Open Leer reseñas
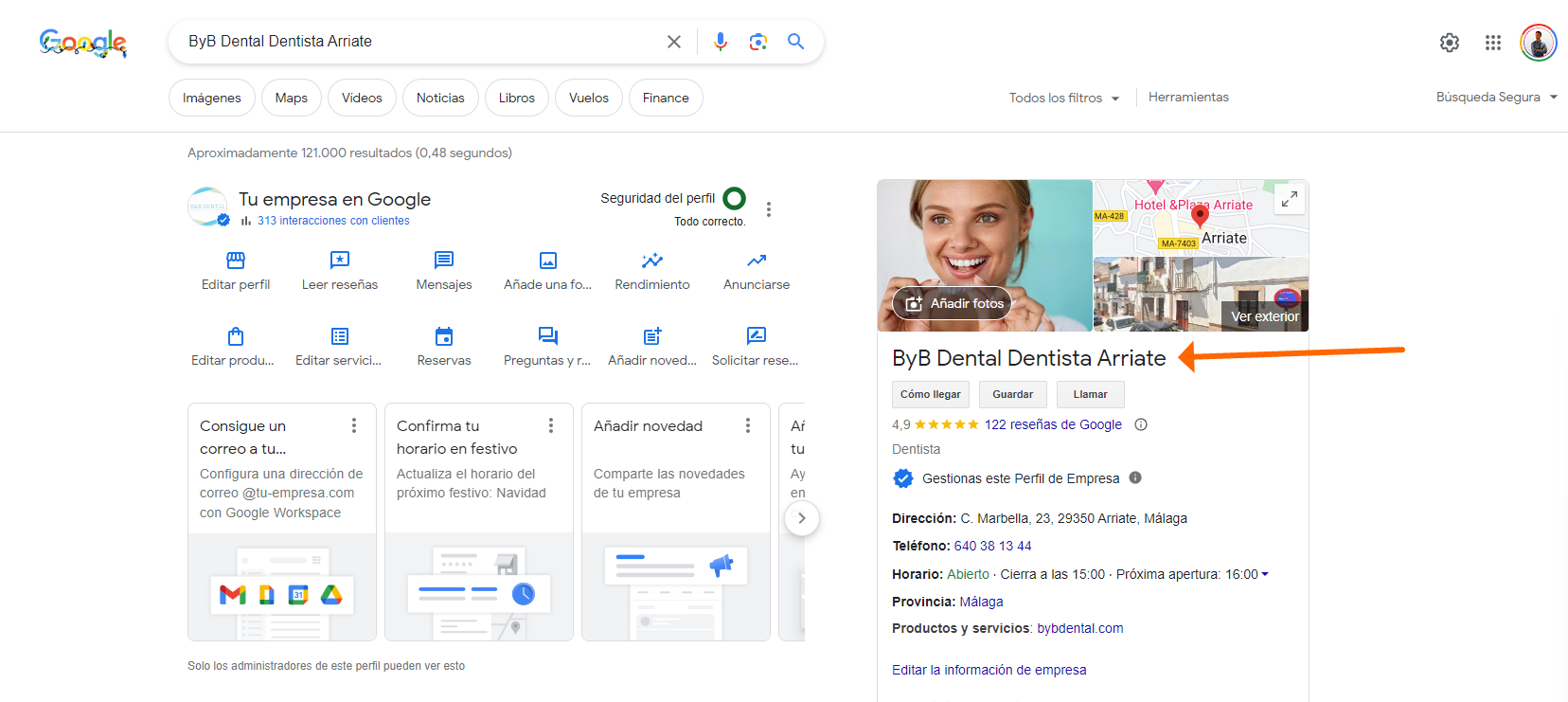This screenshot has width=1568, height=702. pyautogui.click(x=340, y=271)
